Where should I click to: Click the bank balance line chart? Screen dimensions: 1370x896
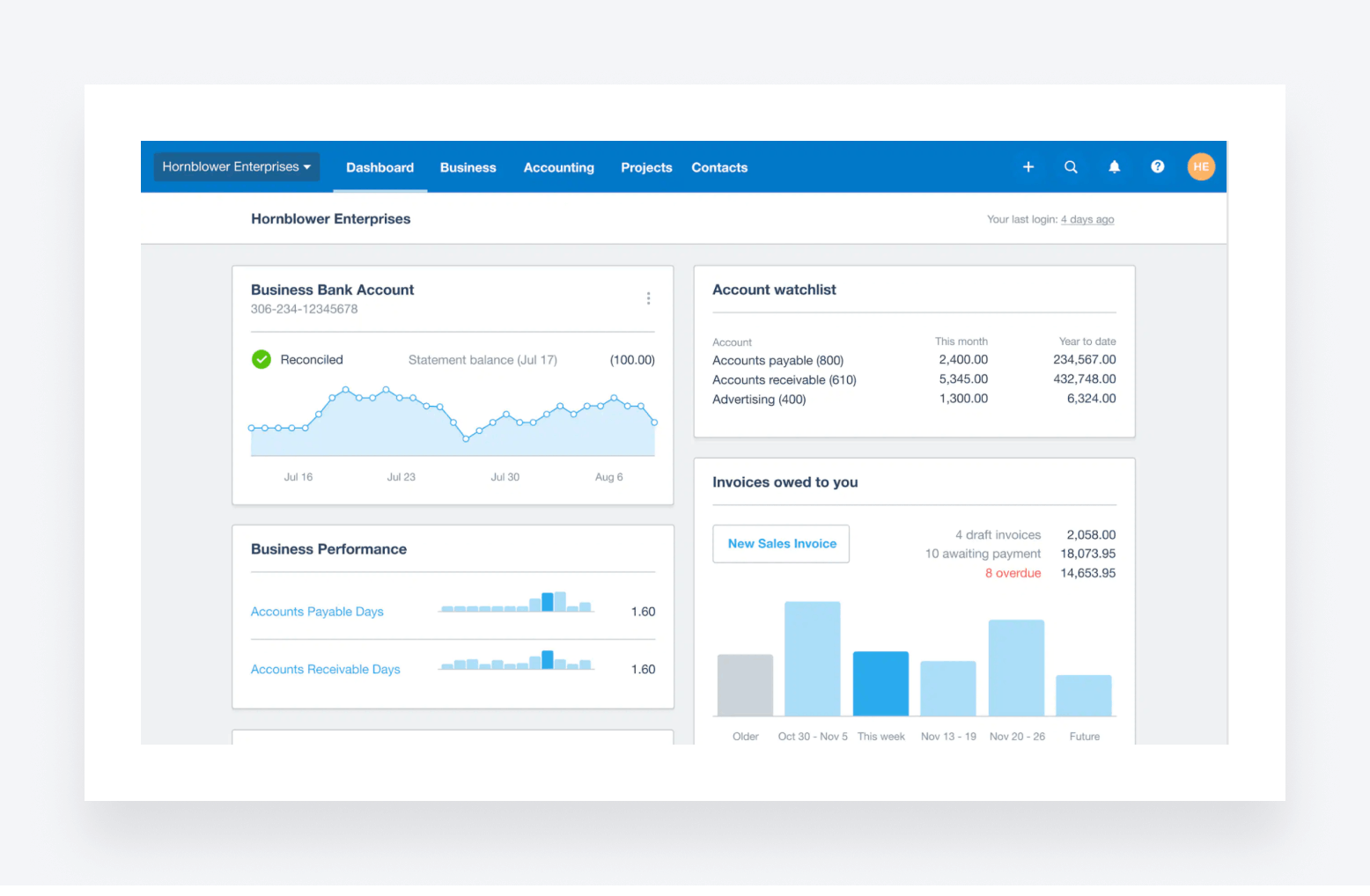[x=453, y=421]
